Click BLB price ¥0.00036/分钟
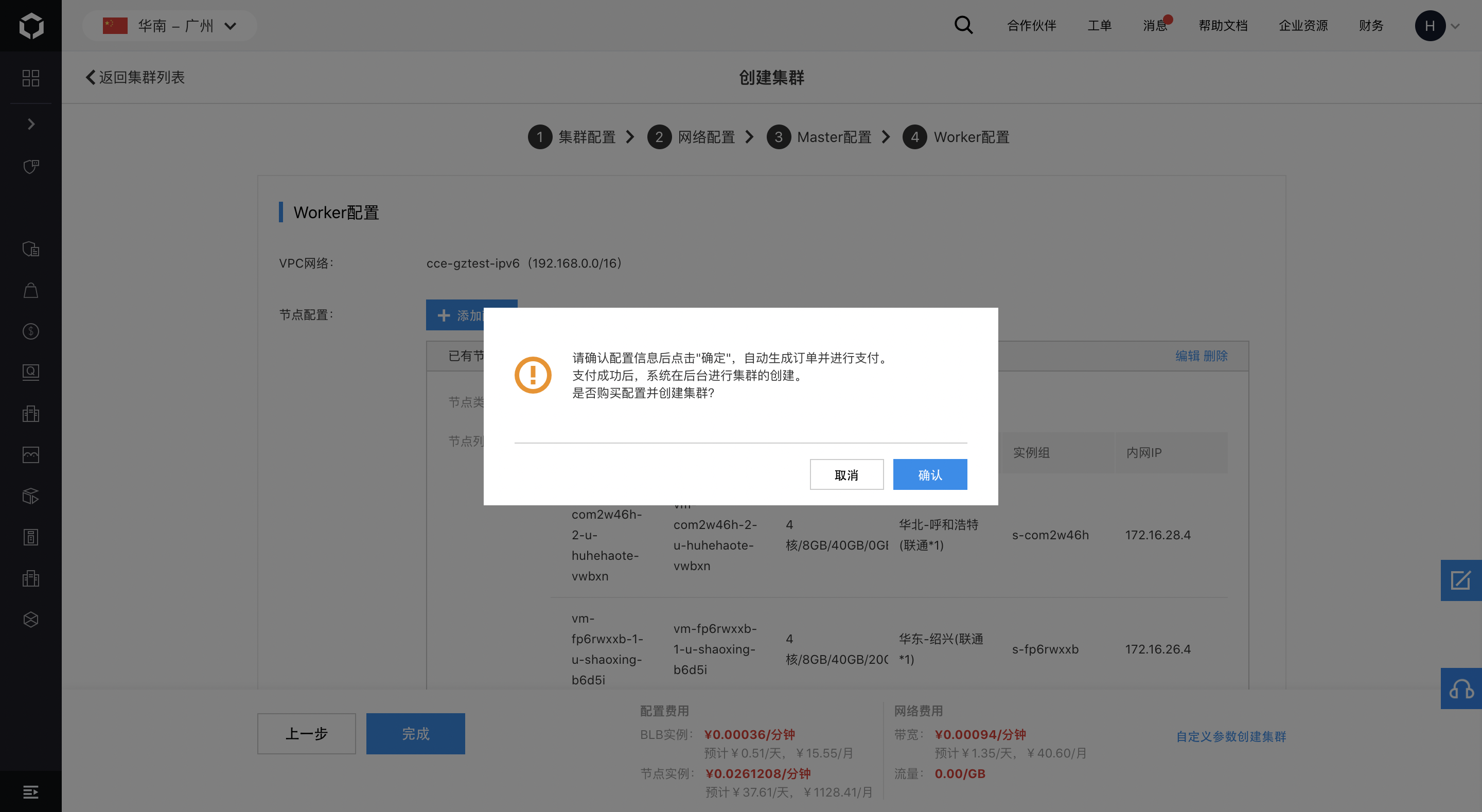Viewport: 1482px width, 812px height. pos(750,734)
